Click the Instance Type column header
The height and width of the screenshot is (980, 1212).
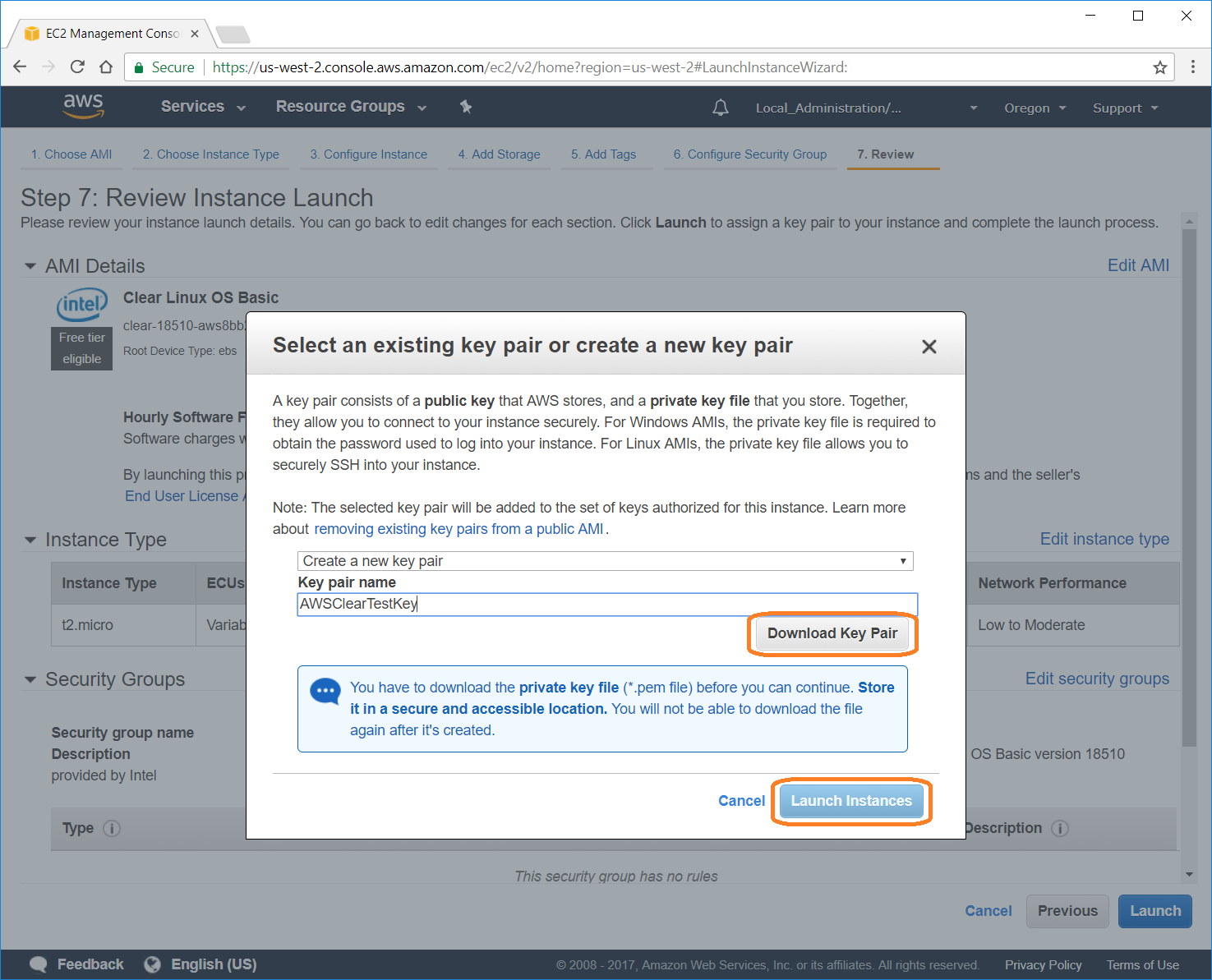point(123,583)
